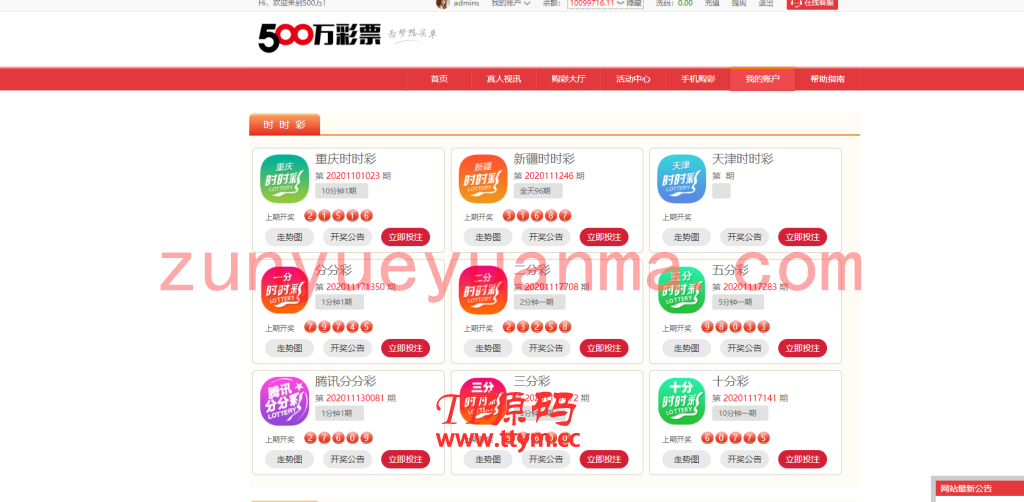This screenshot has height=502, width=1024.
Task: Open 我的账户 in the navigation bar
Action: [762, 79]
